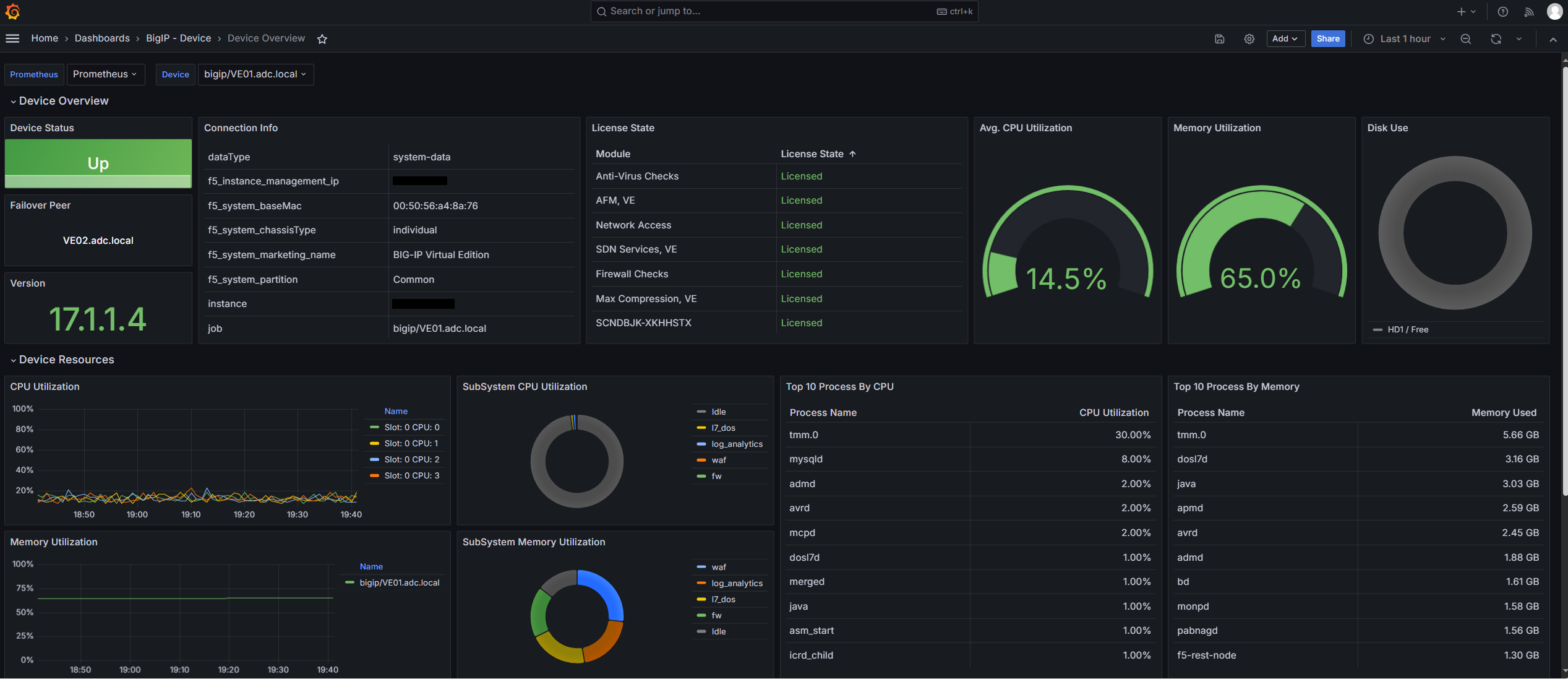Click the f5_system_baseMac value cell
The height and width of the screenshot is (679, 1568).
point(482,206)
